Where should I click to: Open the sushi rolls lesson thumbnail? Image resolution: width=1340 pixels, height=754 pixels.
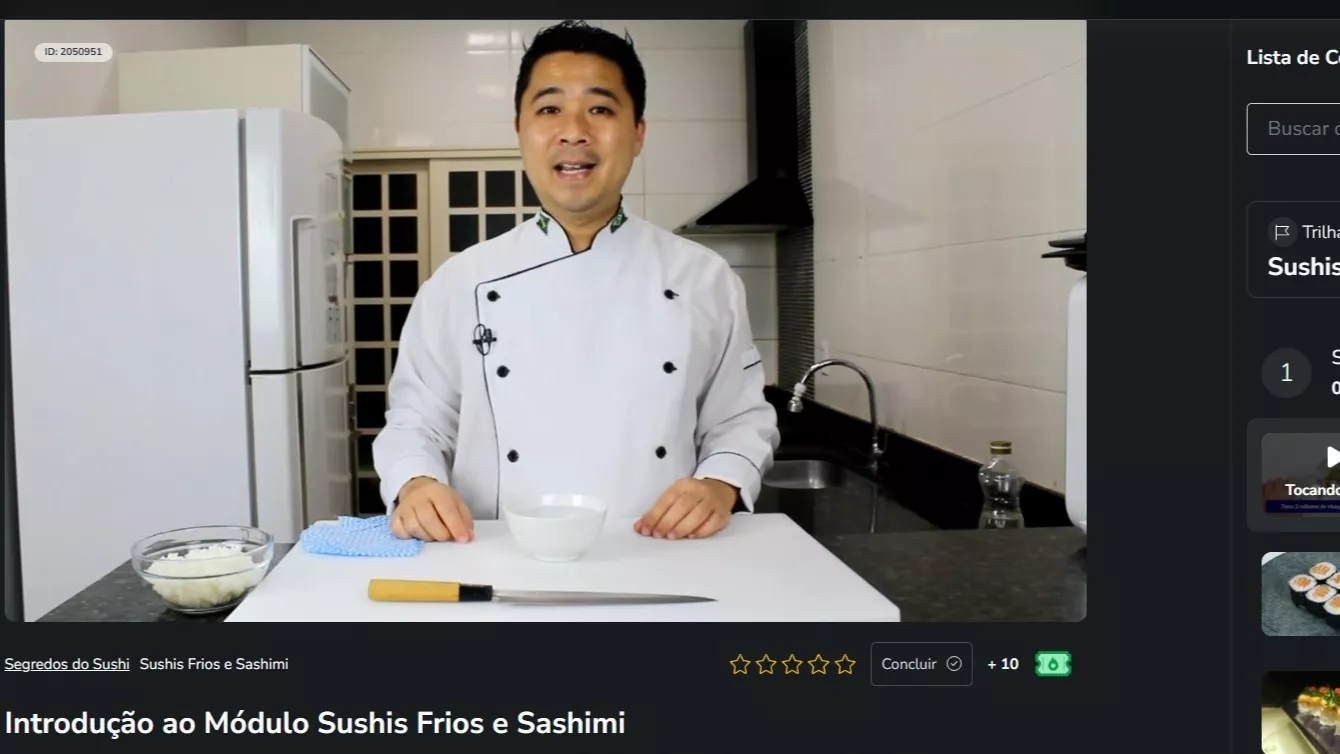coord(1300,594)
